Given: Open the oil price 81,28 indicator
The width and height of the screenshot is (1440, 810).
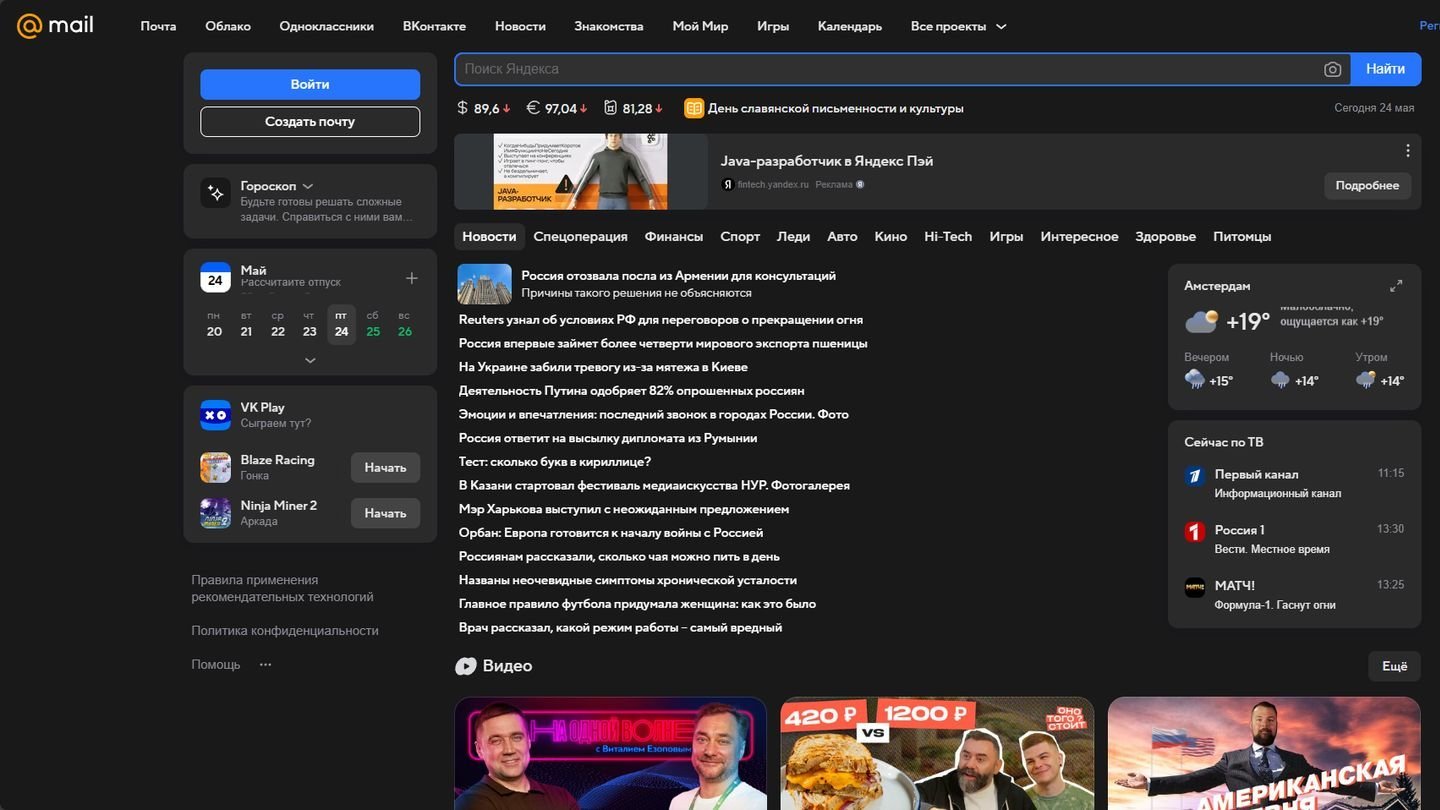Looking at the screenshot, I should coord(634,108).
